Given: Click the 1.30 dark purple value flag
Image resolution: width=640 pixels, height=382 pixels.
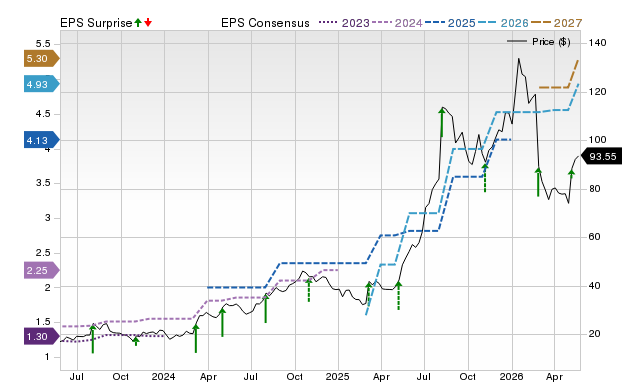Looking at the screenshot, I should (x=42, y=337).
